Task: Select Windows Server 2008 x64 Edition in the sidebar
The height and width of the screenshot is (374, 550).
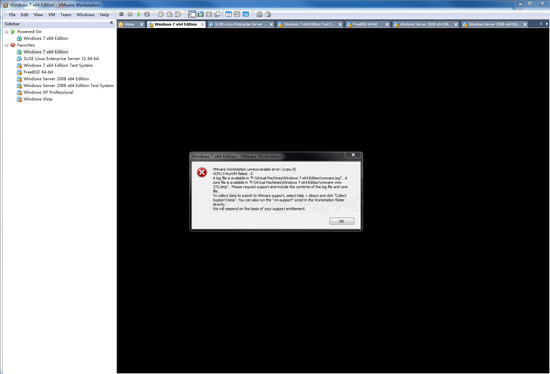Action: 56,79
